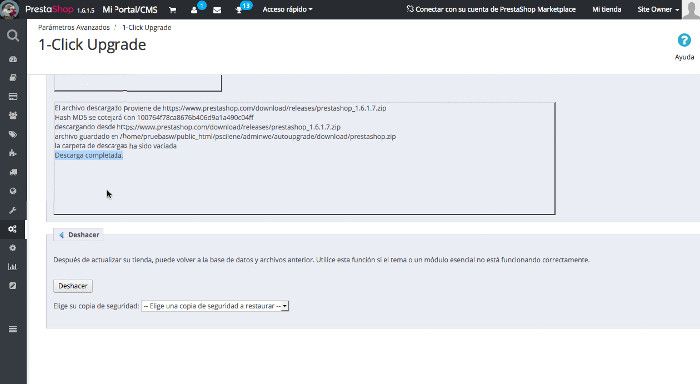Screen dimensions: 700x384
Task: Open the Price Rules tag icon in sidebar
Action: (x=13, y=134)
